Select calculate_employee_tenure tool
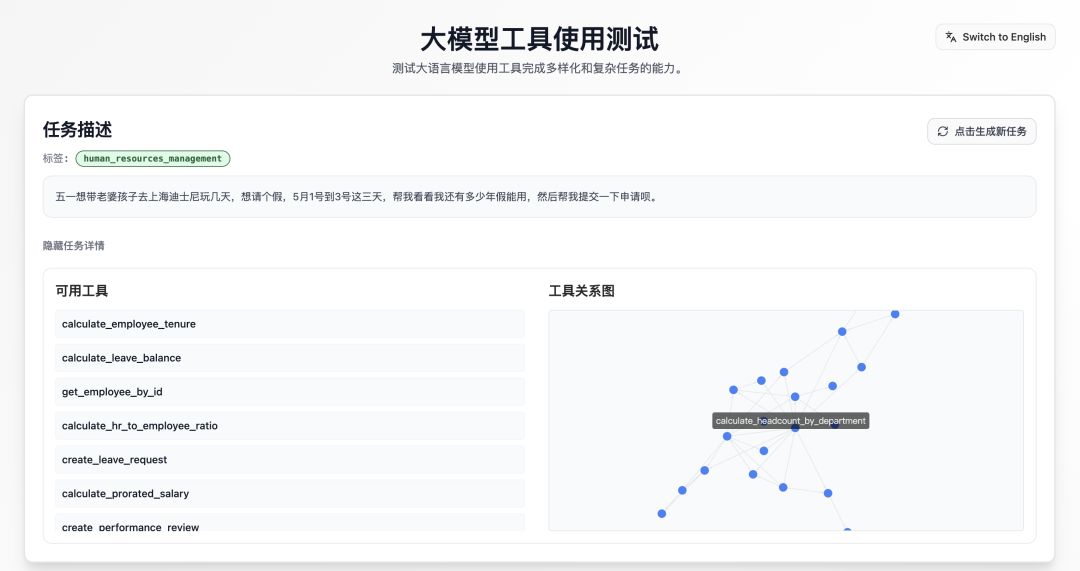1080x571 pixels. (x=290, y=324)
